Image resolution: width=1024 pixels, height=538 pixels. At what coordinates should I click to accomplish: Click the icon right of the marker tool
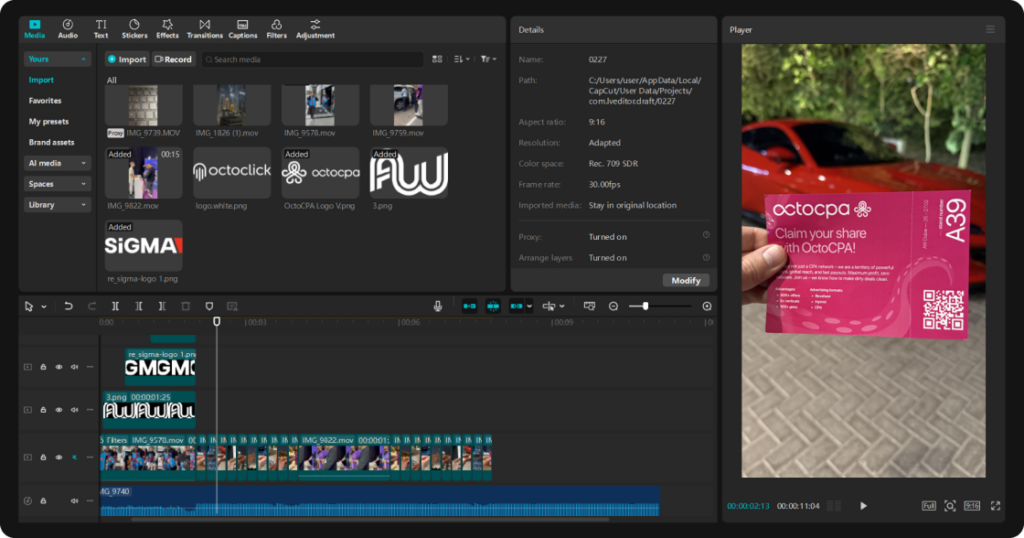click(x=232, y=306)
